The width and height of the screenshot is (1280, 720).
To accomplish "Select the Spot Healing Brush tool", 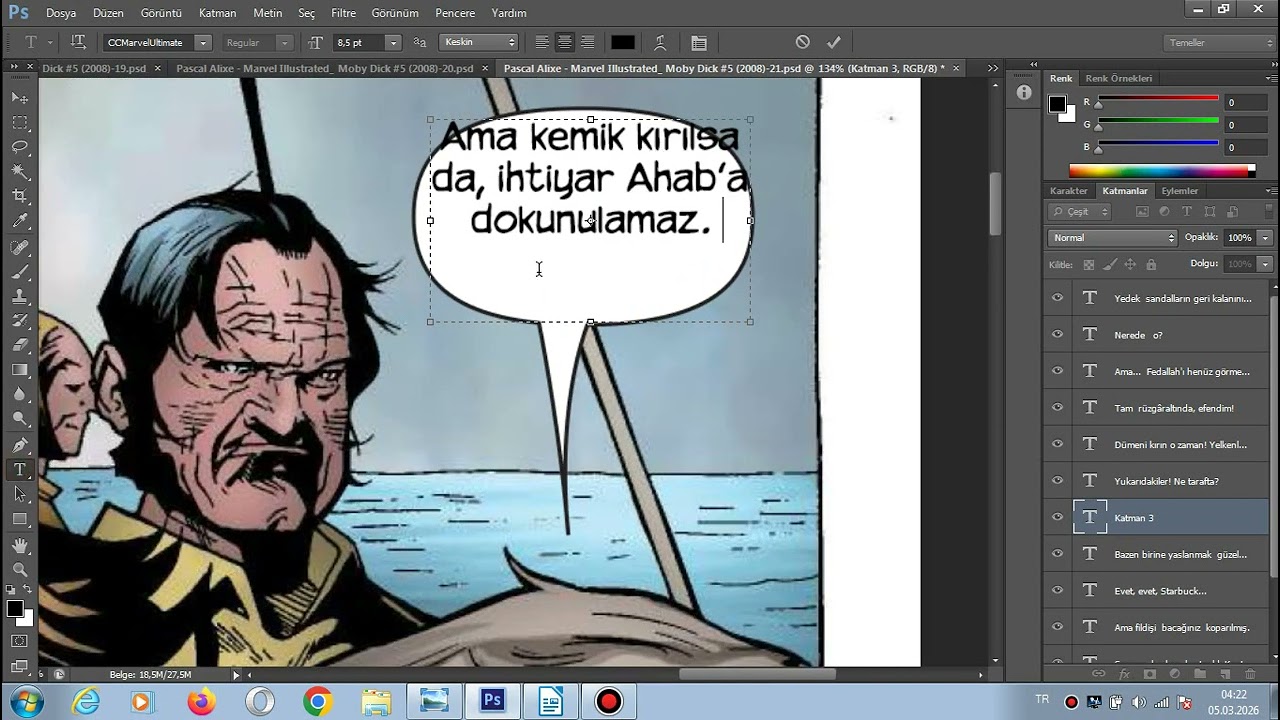I will click(20, 247).
